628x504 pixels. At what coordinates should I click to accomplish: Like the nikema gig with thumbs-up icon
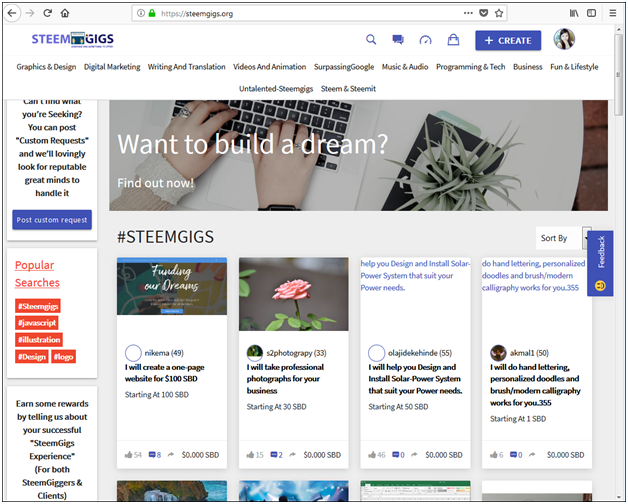click(x=129, y=455)
